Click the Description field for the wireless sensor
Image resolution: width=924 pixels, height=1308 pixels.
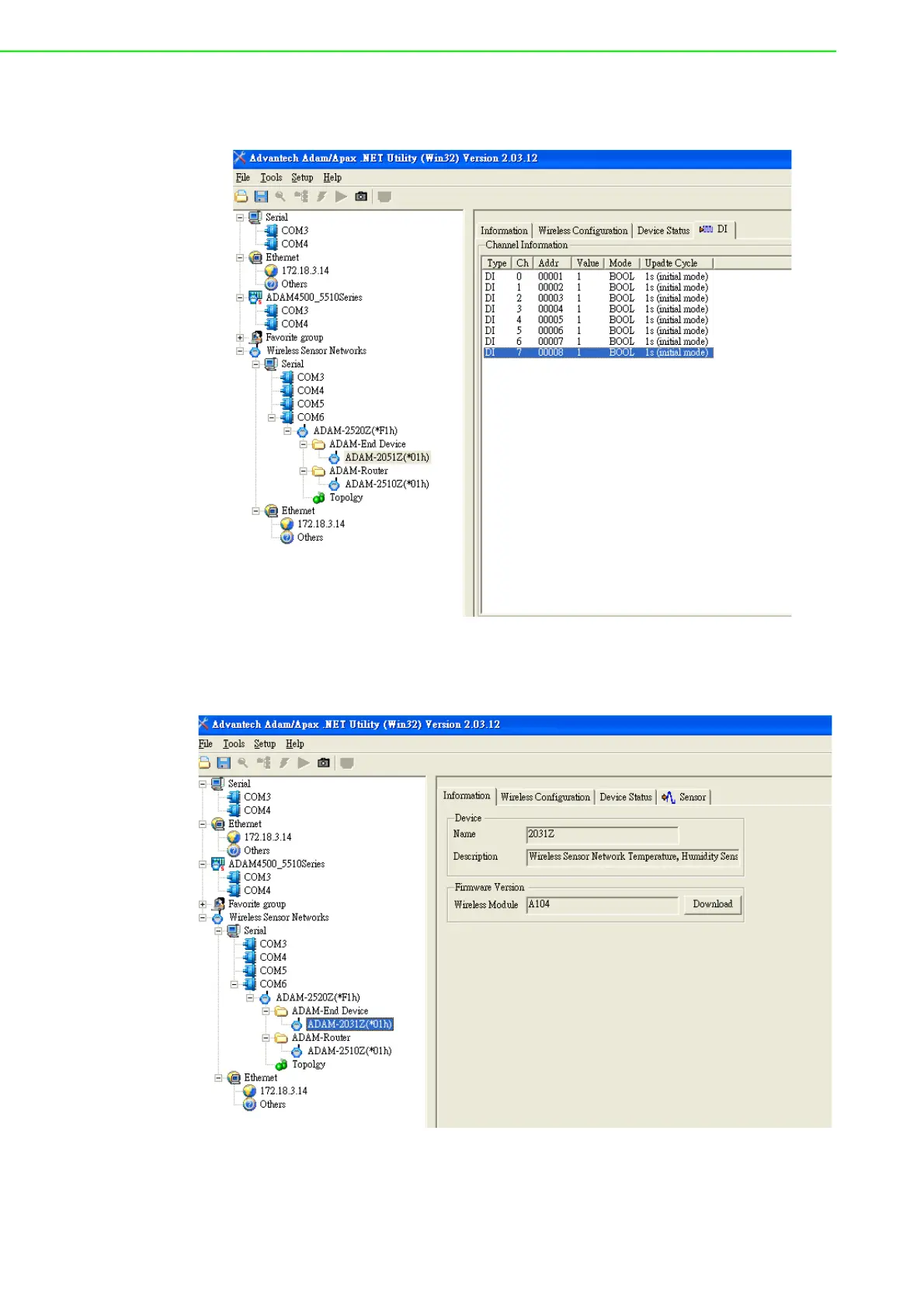[x=633, y=857]
